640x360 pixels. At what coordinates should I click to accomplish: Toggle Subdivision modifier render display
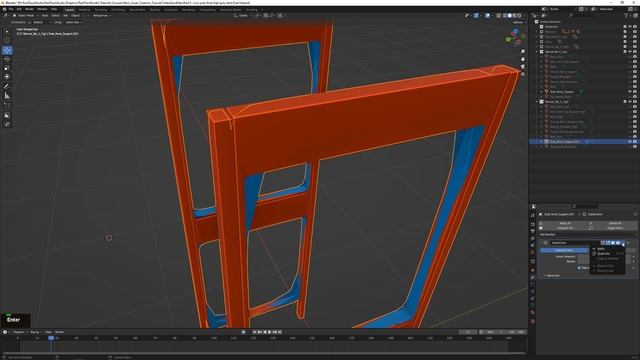[618, 243]
